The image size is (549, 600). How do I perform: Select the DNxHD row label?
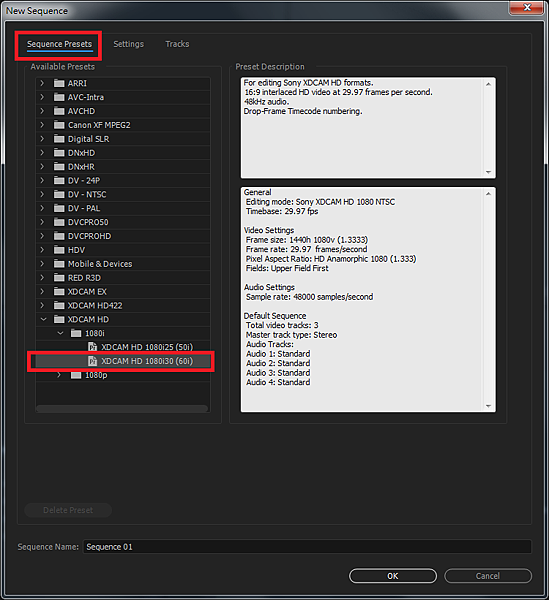pos(81,153)
